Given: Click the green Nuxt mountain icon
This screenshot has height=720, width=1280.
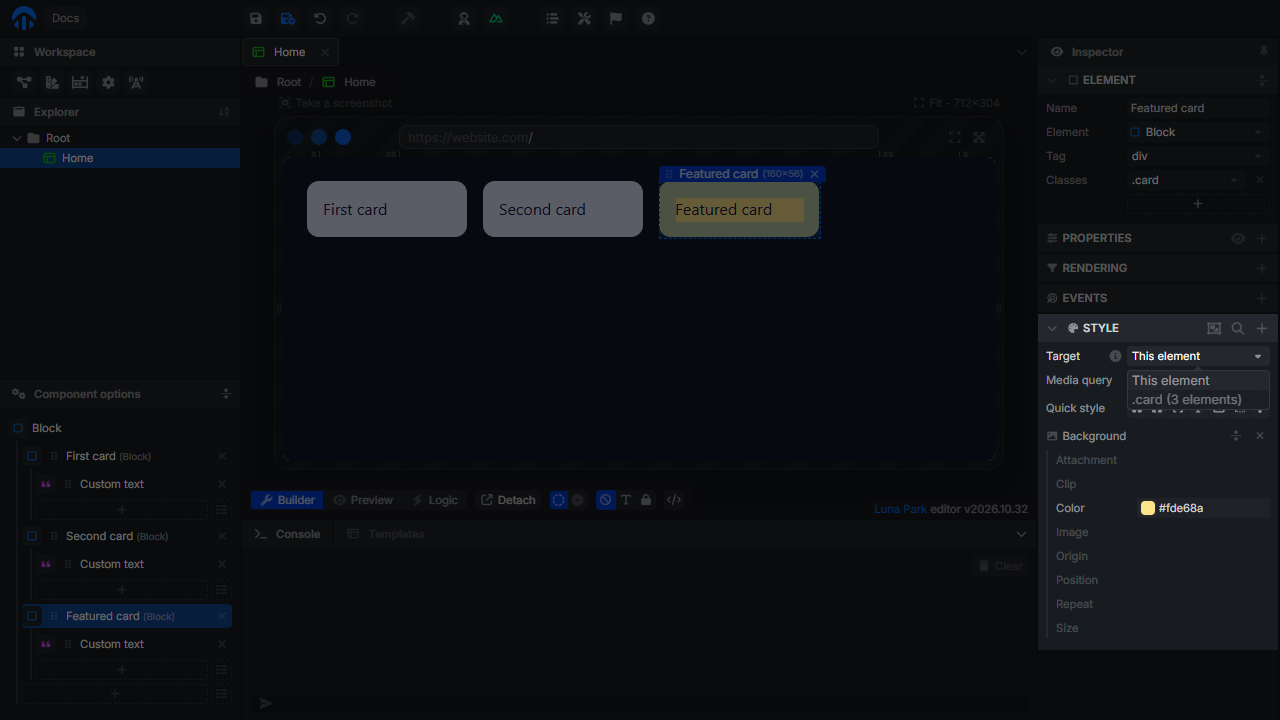Looking at the screenshot, I should 496,18.
